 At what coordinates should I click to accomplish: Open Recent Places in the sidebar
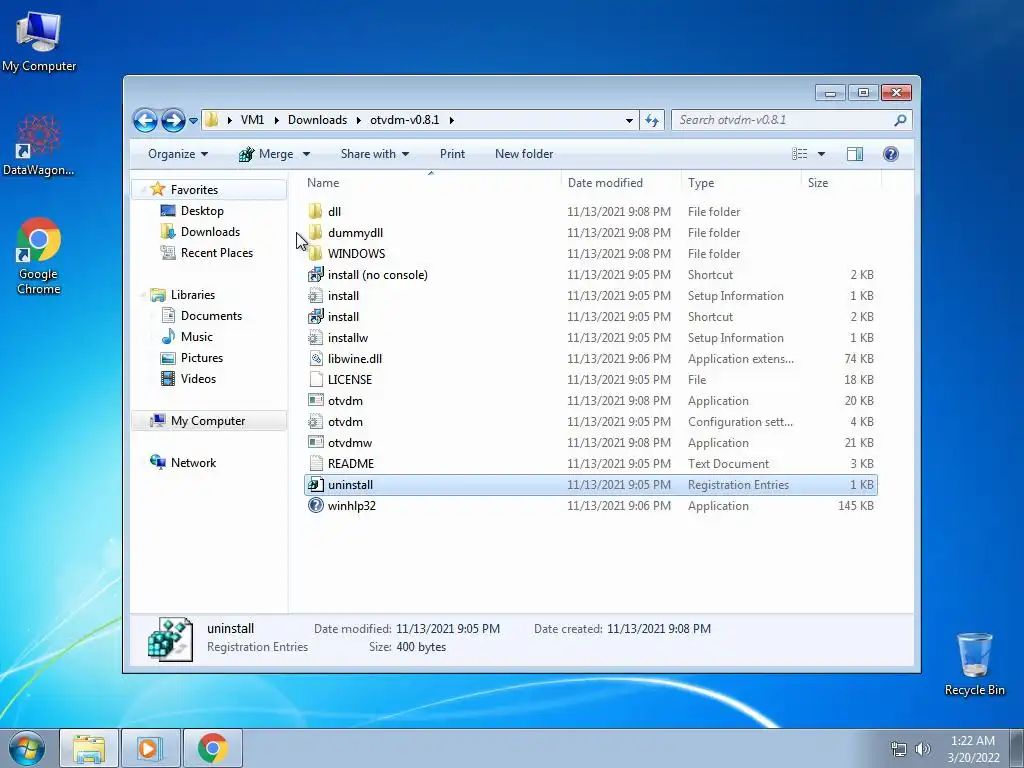[216, 253]
